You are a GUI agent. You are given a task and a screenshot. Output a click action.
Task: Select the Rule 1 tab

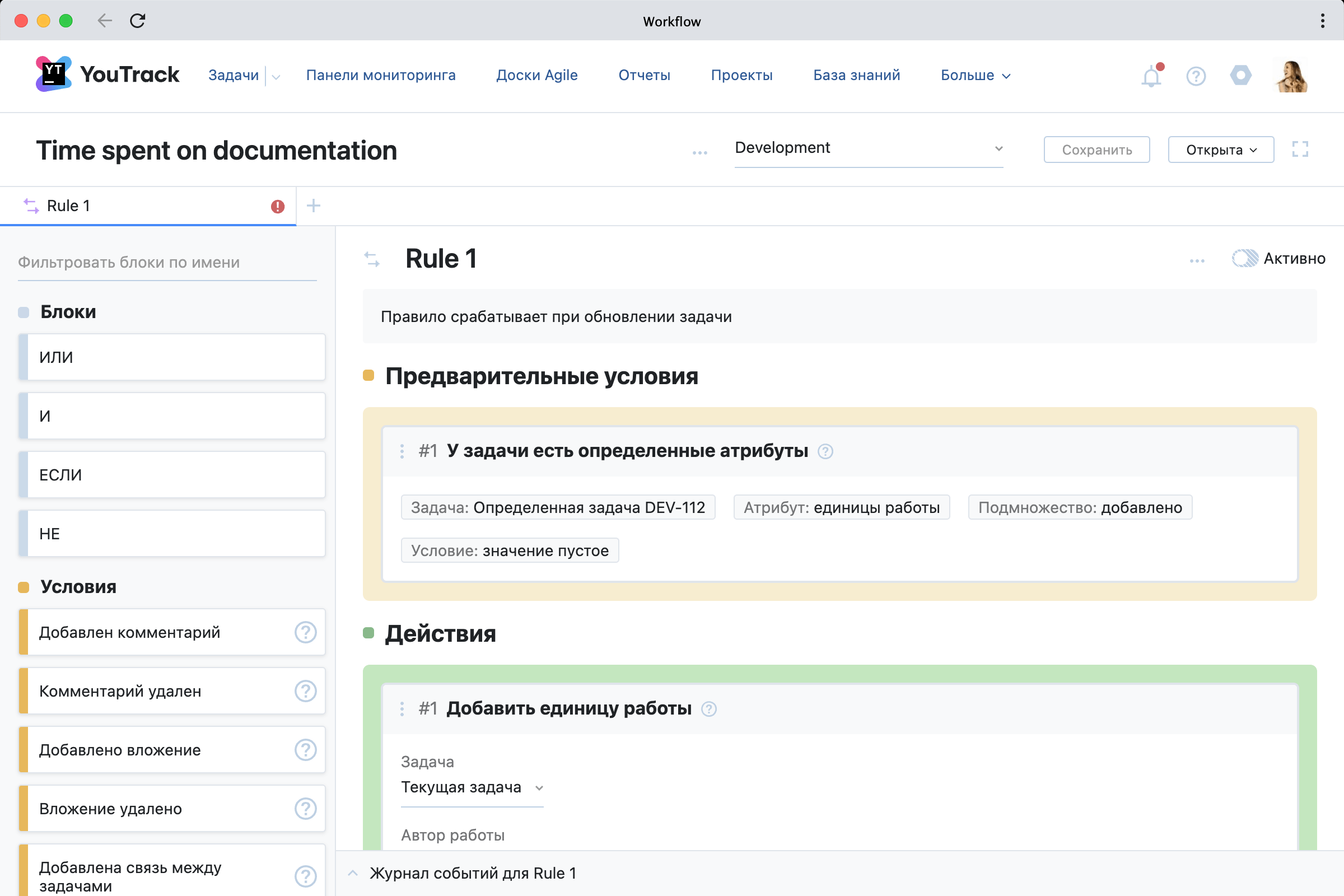[68, 206]
